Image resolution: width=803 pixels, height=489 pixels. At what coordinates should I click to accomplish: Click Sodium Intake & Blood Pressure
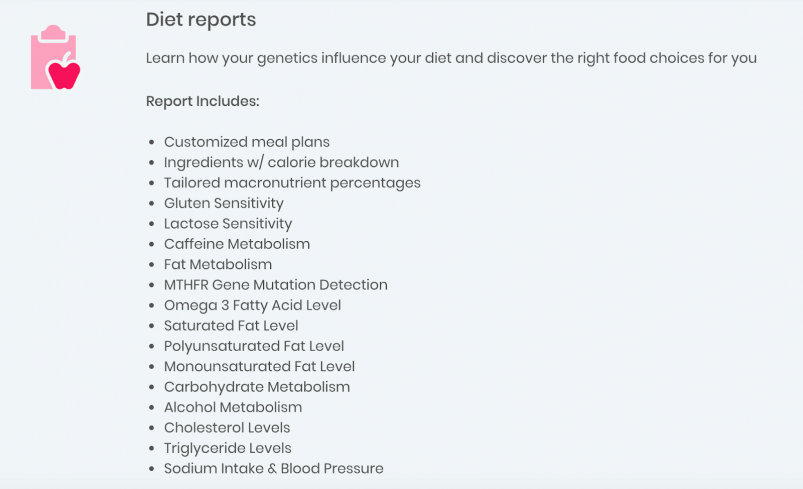273,469
